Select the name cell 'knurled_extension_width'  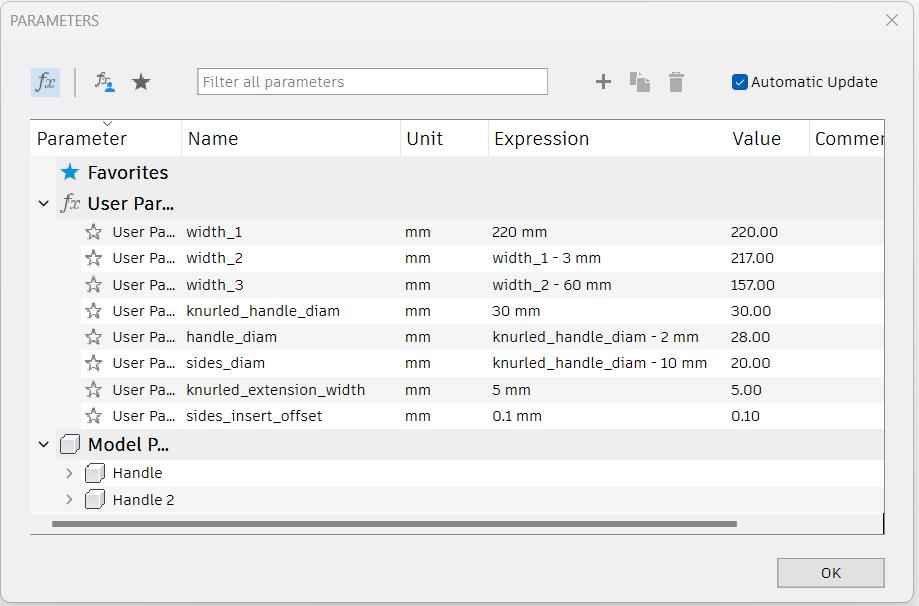[275, 390]
